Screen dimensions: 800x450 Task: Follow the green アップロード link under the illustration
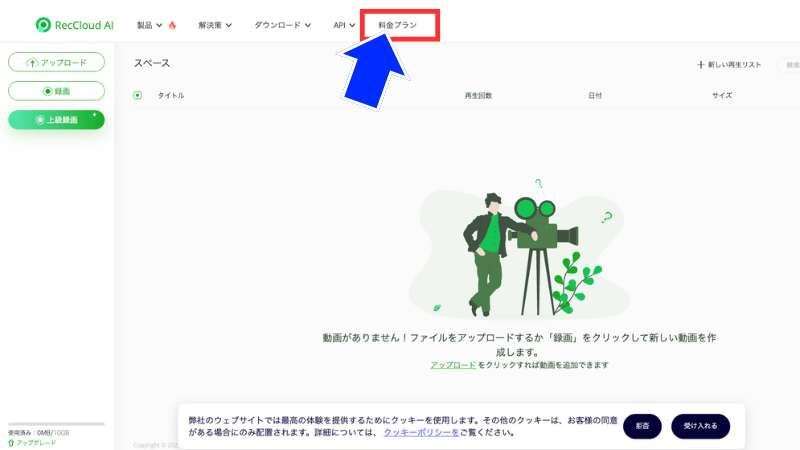pyautogui.click(x=453, y=365)
